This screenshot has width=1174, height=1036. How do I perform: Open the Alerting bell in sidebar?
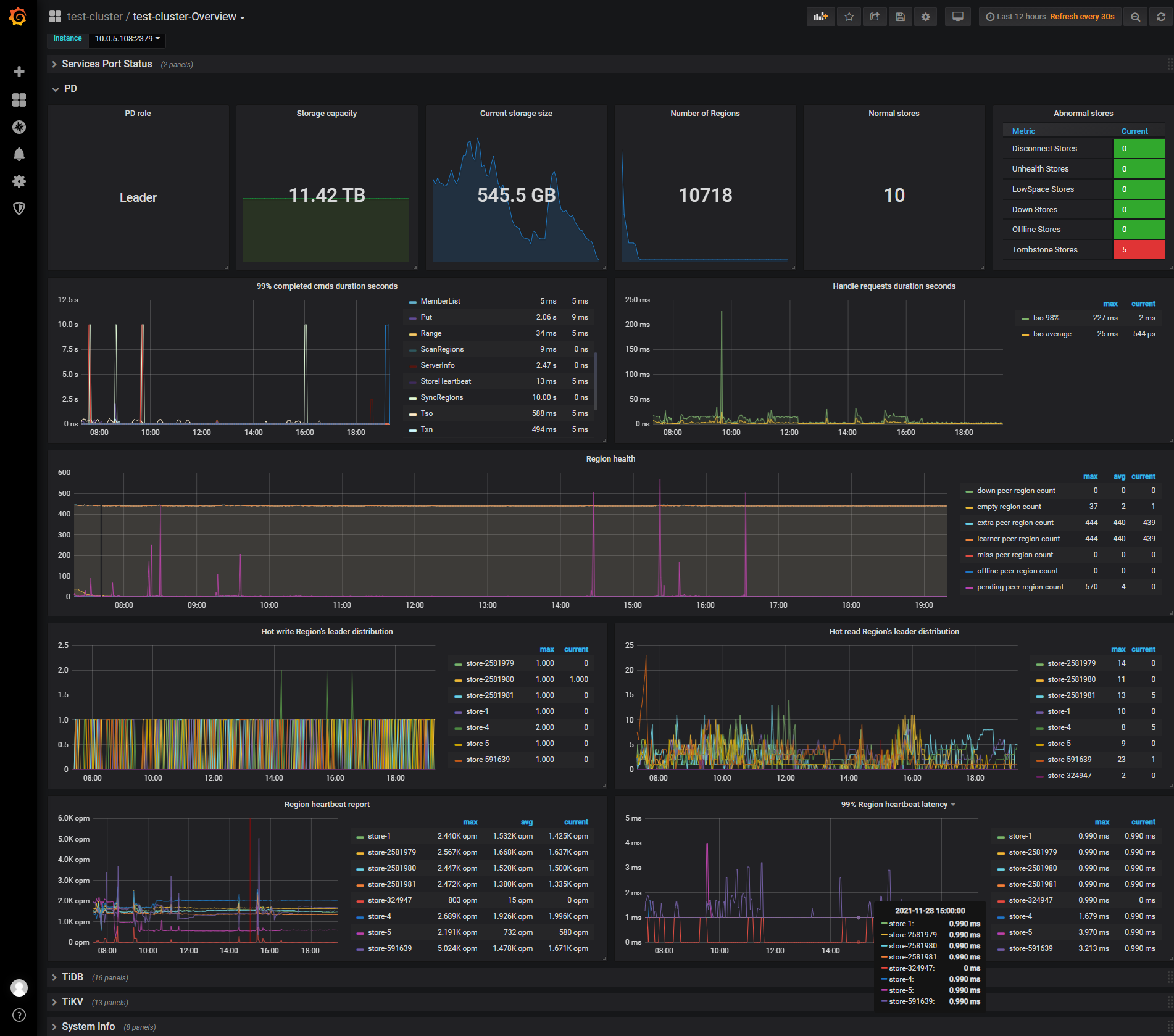click(19, 154)
